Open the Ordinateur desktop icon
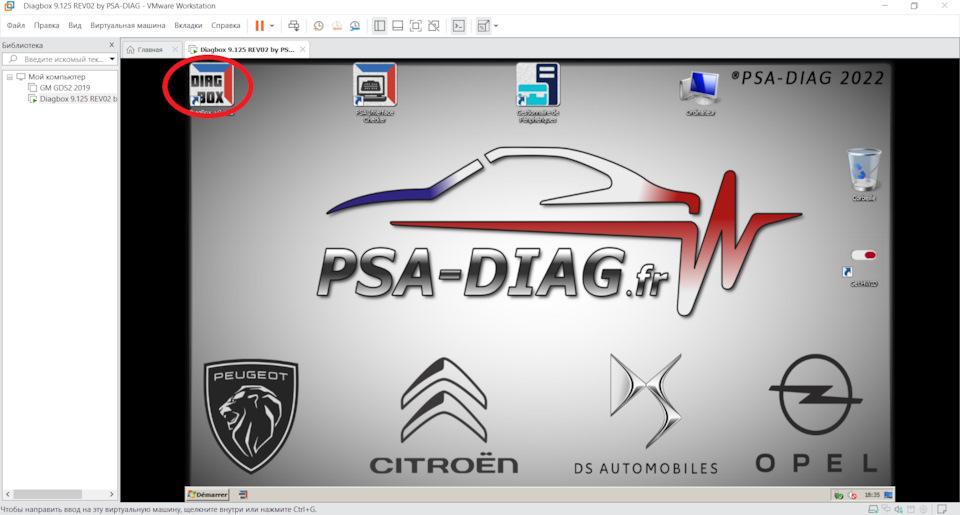The height and width of the screenshot is (515, 960). click(700, 92)
